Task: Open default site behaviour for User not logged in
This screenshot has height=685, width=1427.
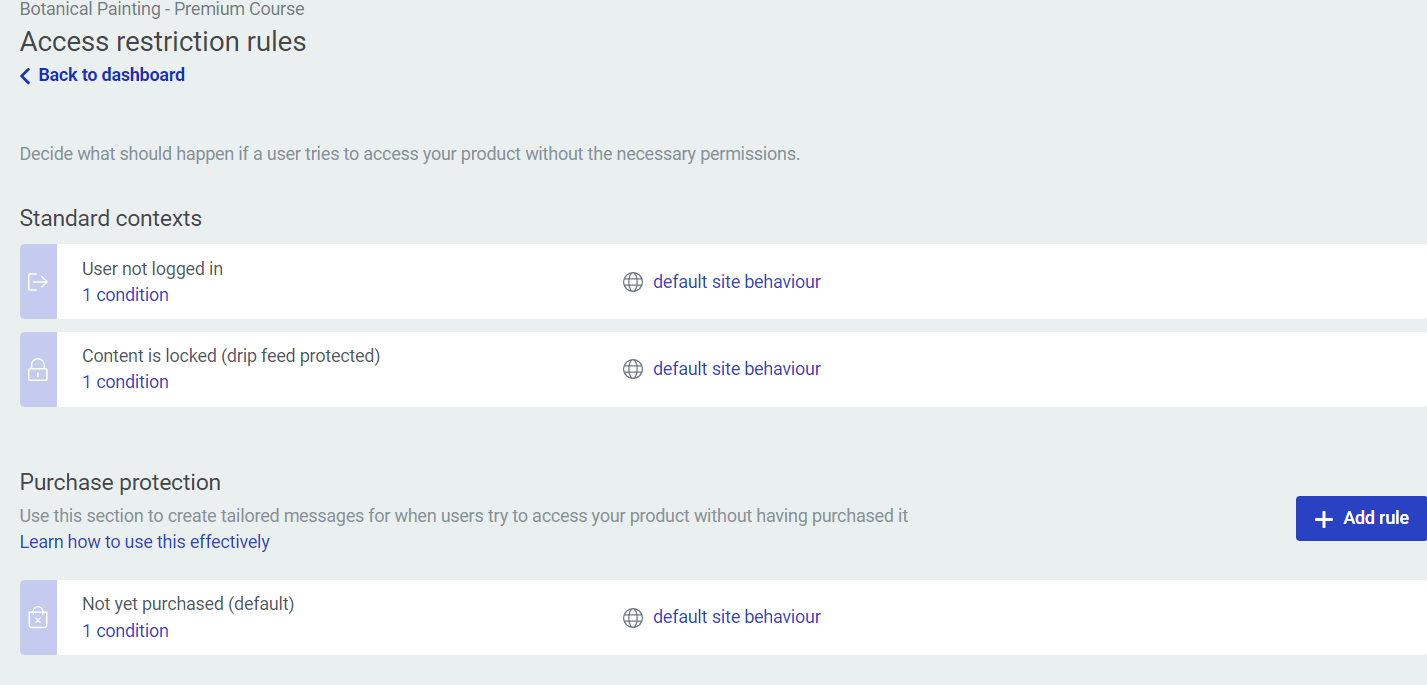Action: tap(736, 282)
